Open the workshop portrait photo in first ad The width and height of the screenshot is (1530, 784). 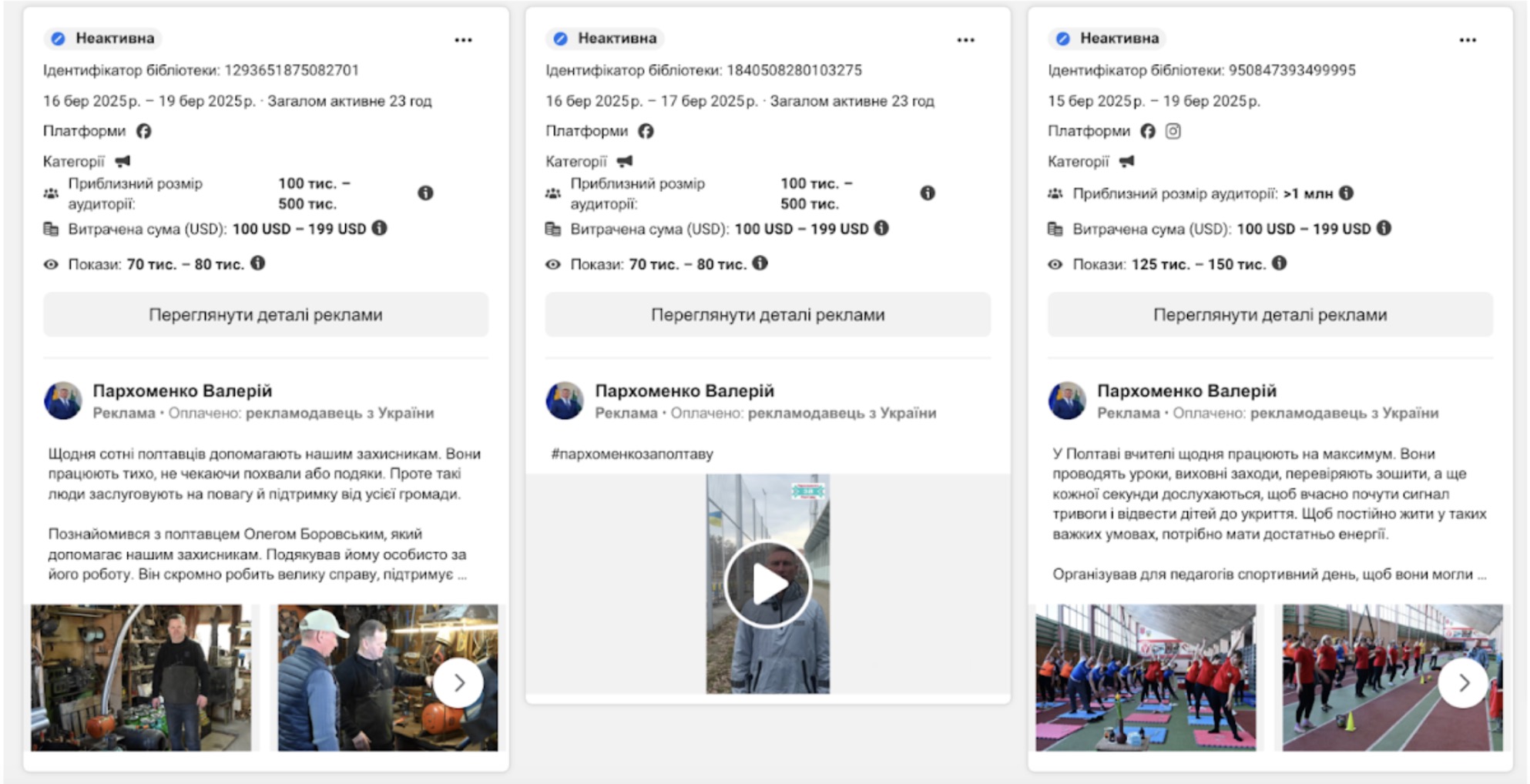pos(141,678)
